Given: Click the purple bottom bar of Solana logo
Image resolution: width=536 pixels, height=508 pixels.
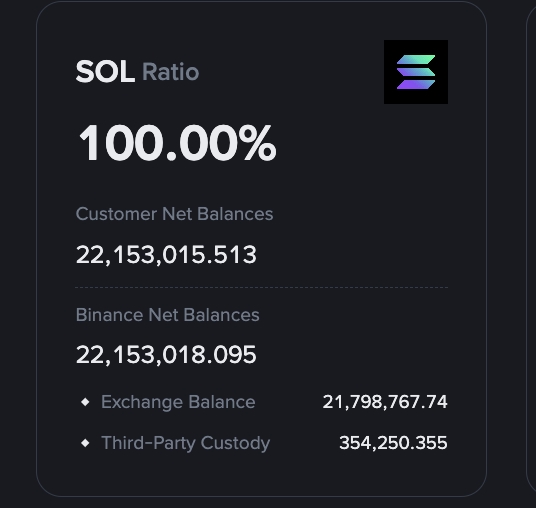Looking at the screenshot, I should 416,84.
